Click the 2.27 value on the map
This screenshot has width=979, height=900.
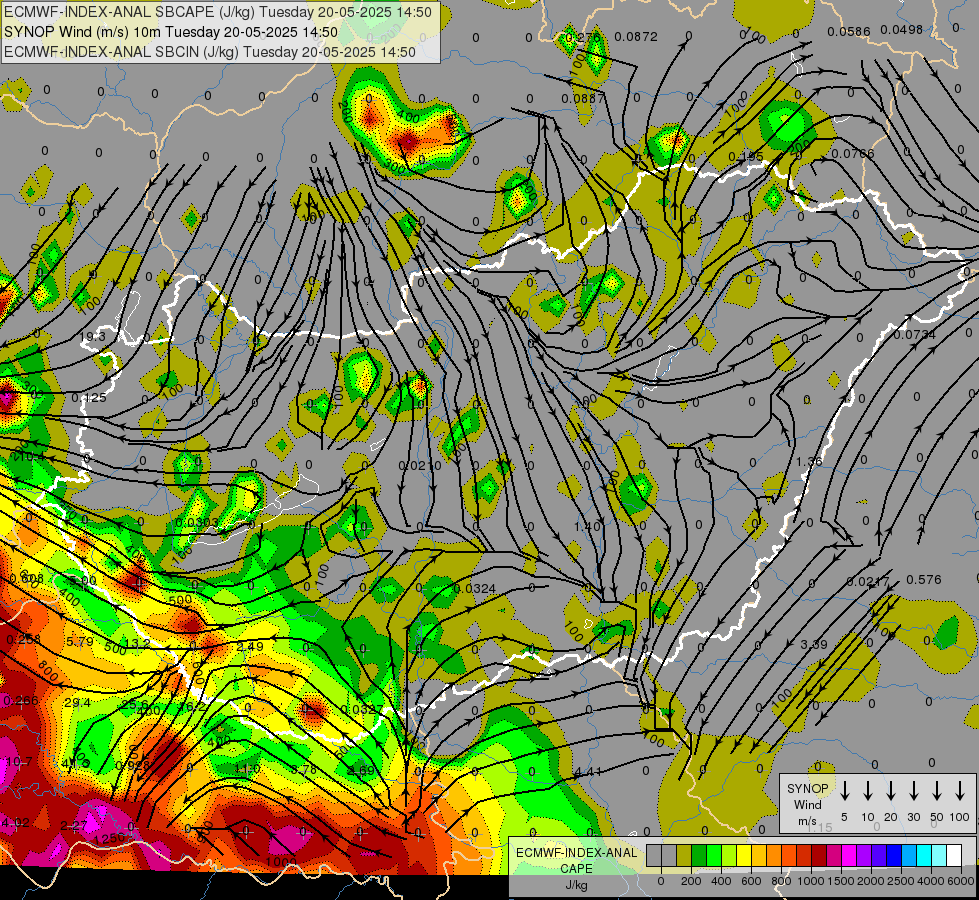[x=74, y=826]
